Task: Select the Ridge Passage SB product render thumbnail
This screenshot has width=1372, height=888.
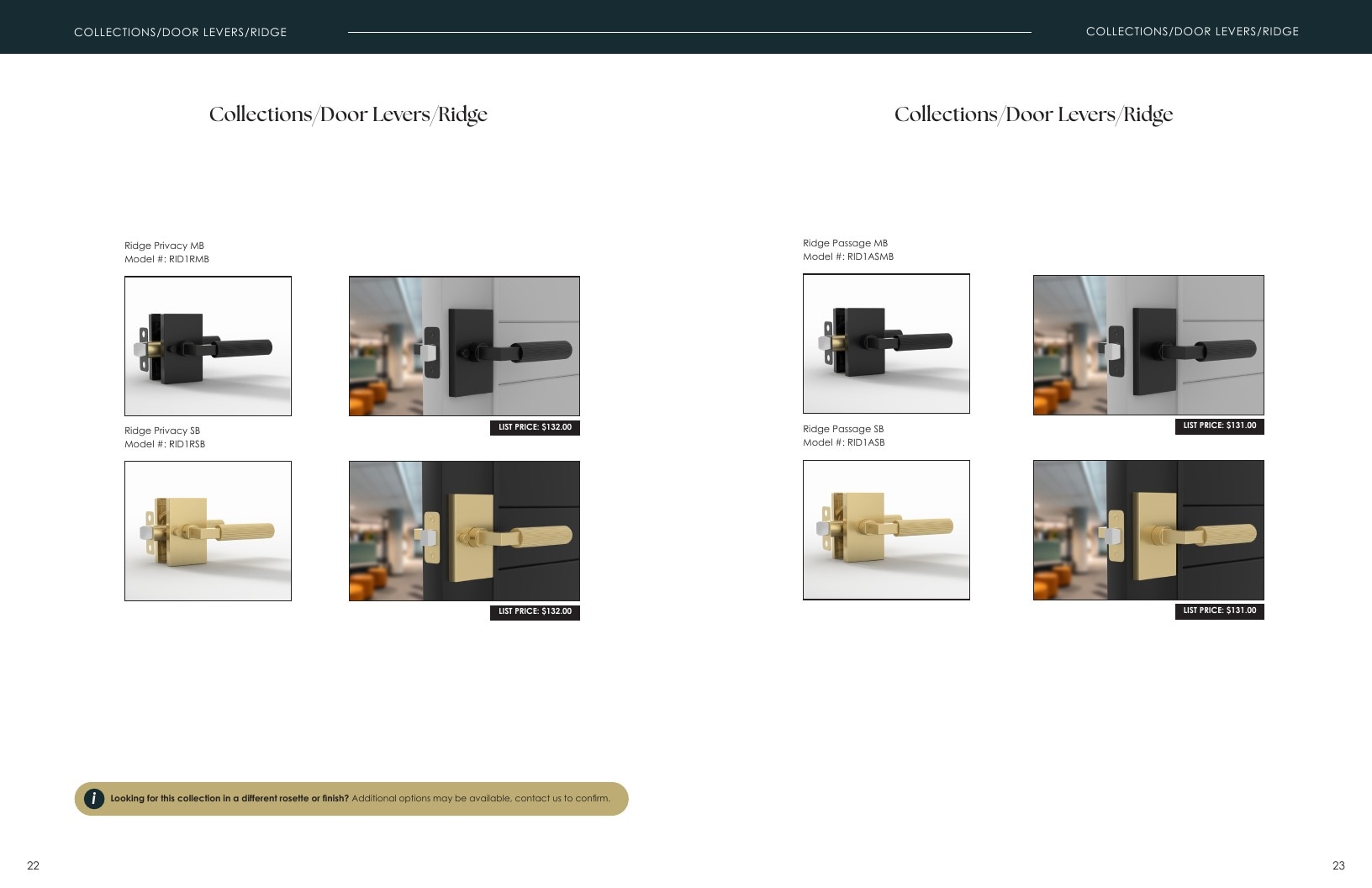Action: (886, 530)
